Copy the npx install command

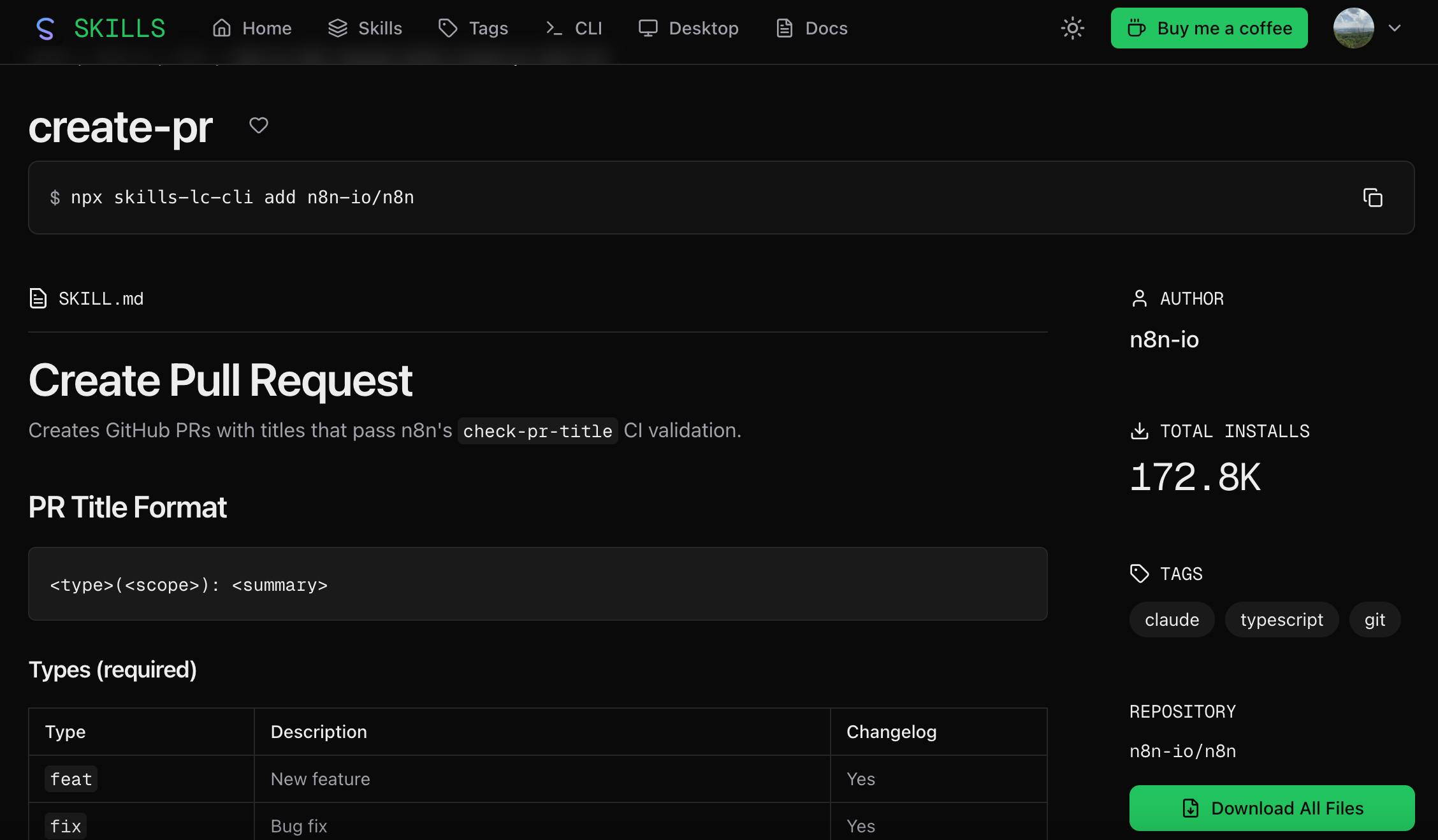(1372, 198)
